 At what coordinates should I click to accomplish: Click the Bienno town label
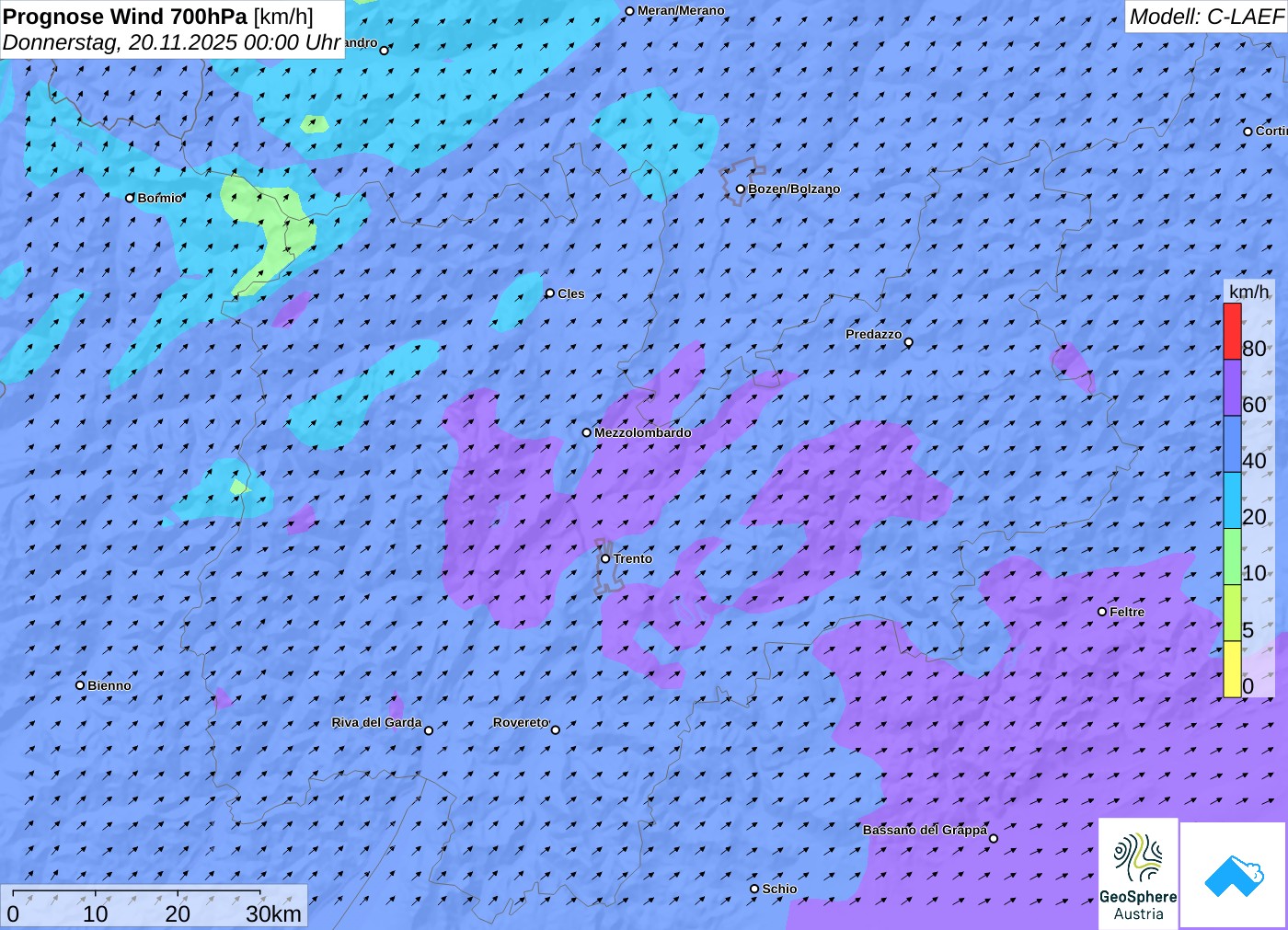109,685
